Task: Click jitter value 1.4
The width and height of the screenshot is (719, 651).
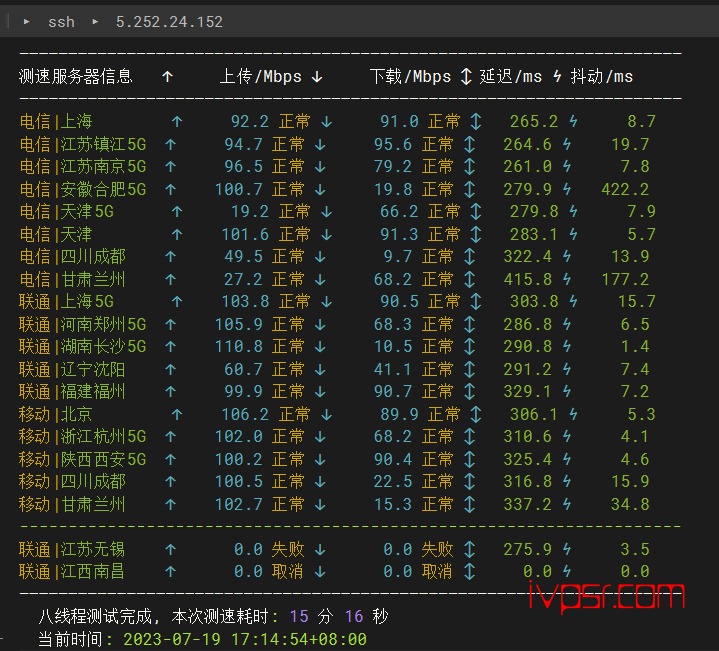Action: 635,346
